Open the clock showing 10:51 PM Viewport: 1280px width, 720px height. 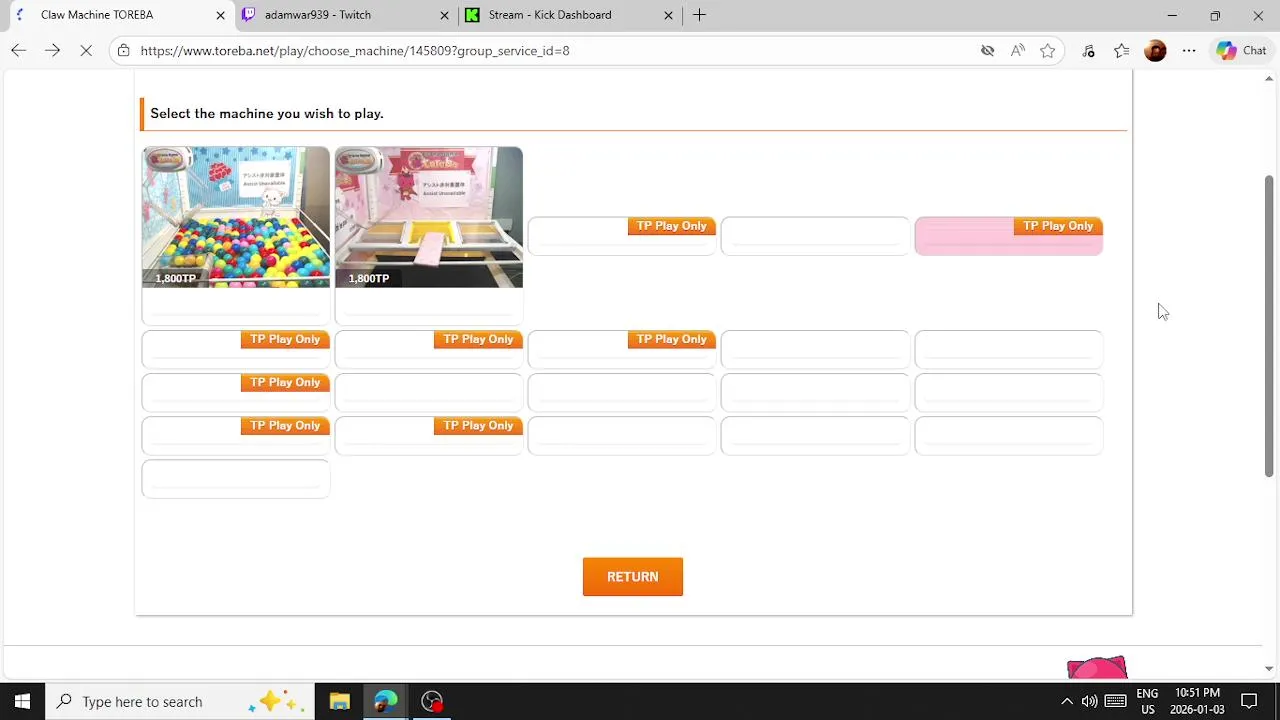(x=1197, y=701)
